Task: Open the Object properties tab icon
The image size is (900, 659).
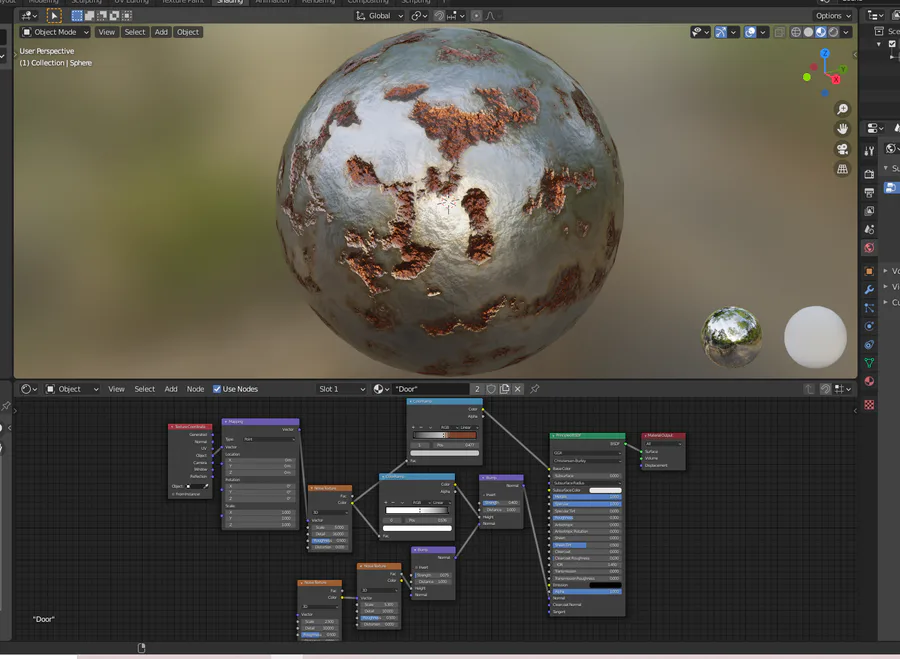Action: click(x=869, y=271)
